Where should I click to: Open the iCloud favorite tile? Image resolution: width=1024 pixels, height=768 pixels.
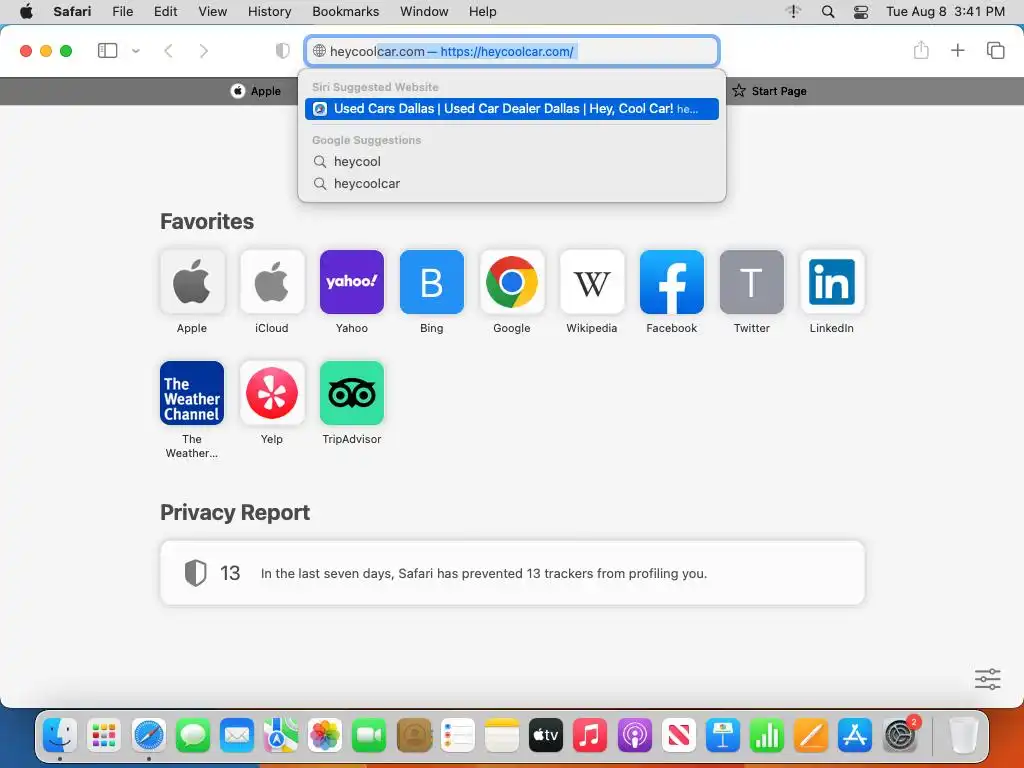pyautogui.click(x=272, y=282)
